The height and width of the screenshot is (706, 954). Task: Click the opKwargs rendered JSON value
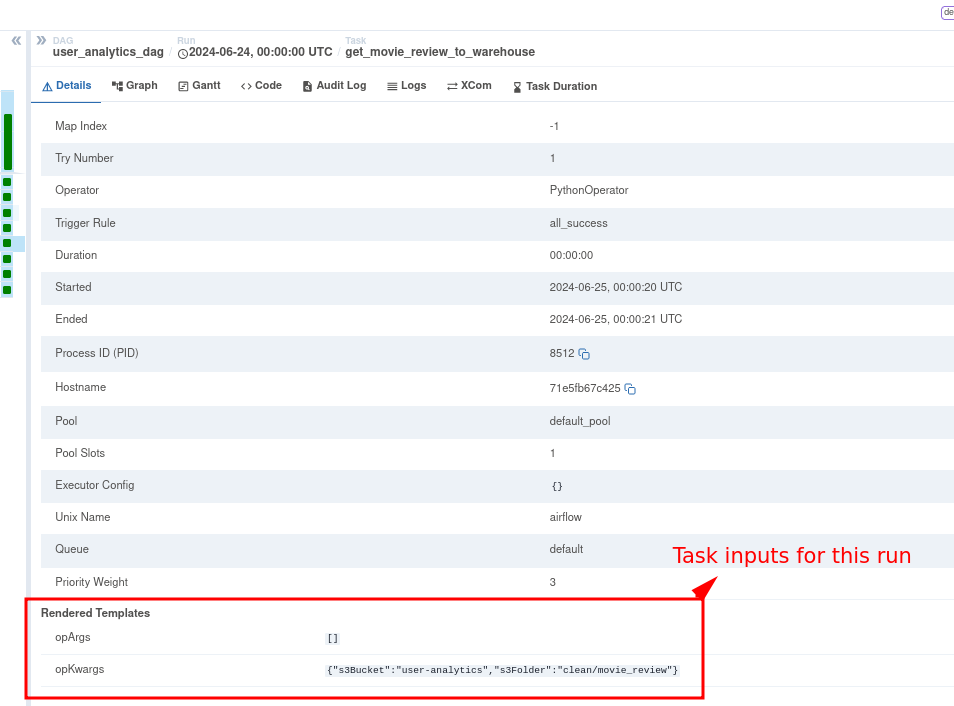coord(503,670)
